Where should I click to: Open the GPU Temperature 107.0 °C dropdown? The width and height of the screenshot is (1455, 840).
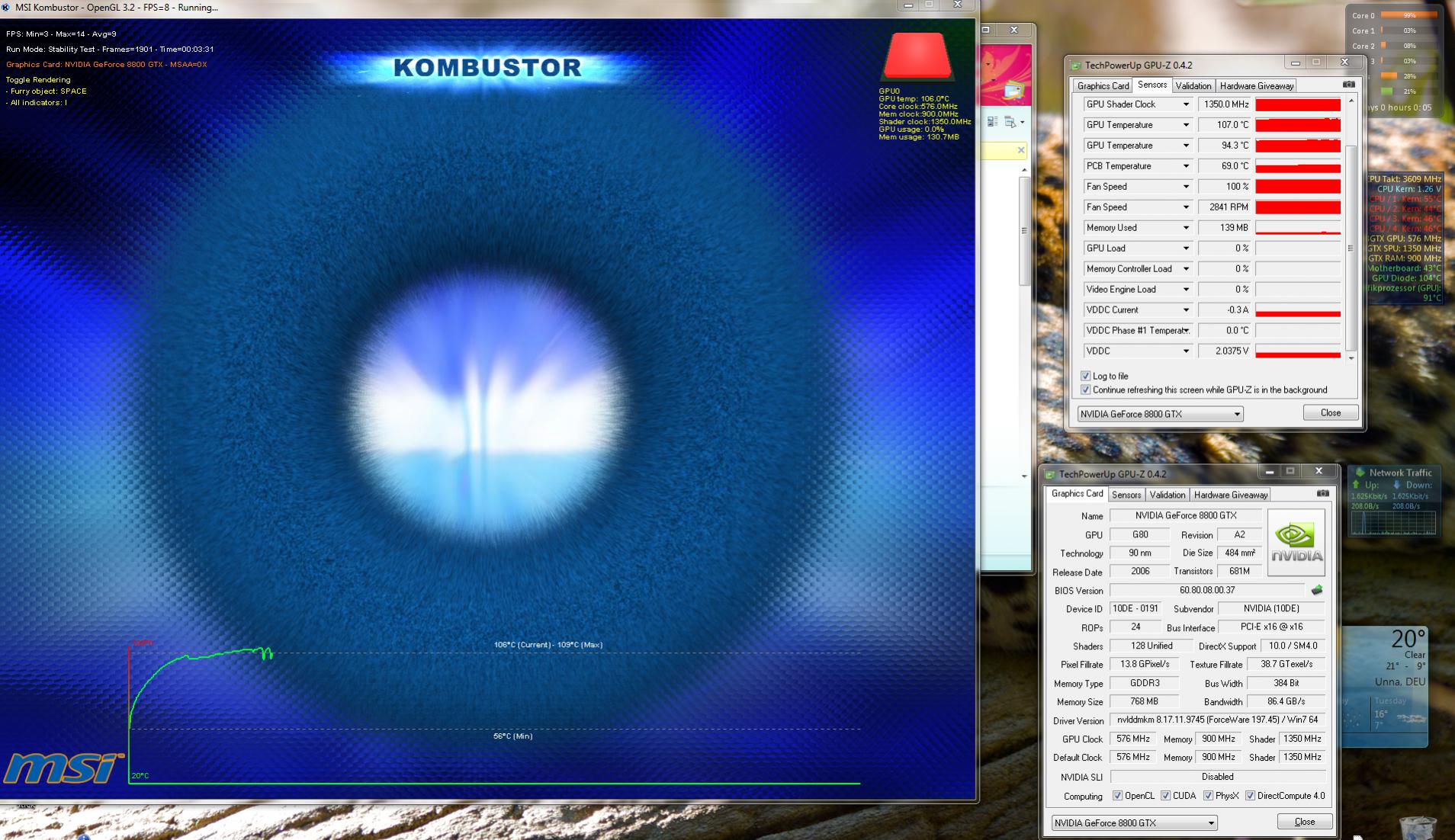point(1186,125)
